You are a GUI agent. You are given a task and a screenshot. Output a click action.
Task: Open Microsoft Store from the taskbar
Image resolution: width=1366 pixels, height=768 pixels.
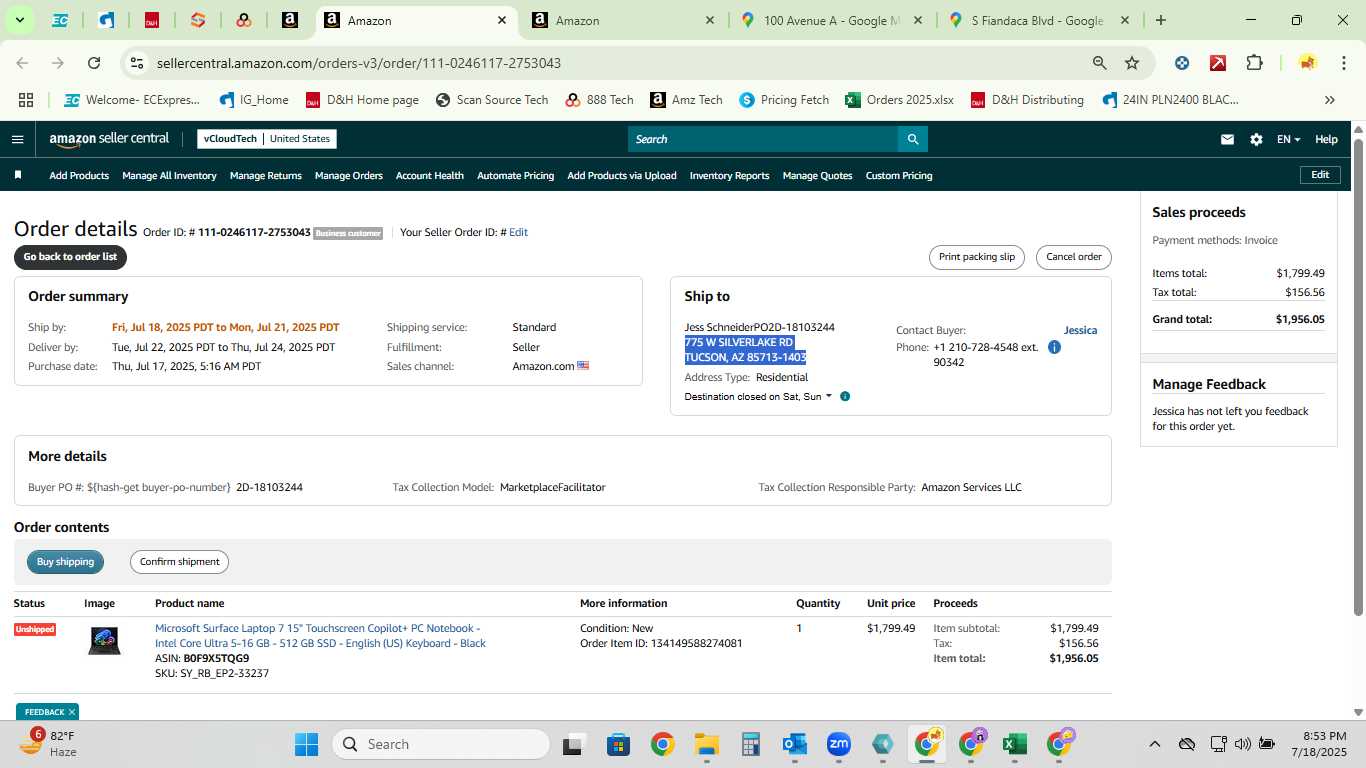pyautogui.click(x=619, y=744)
